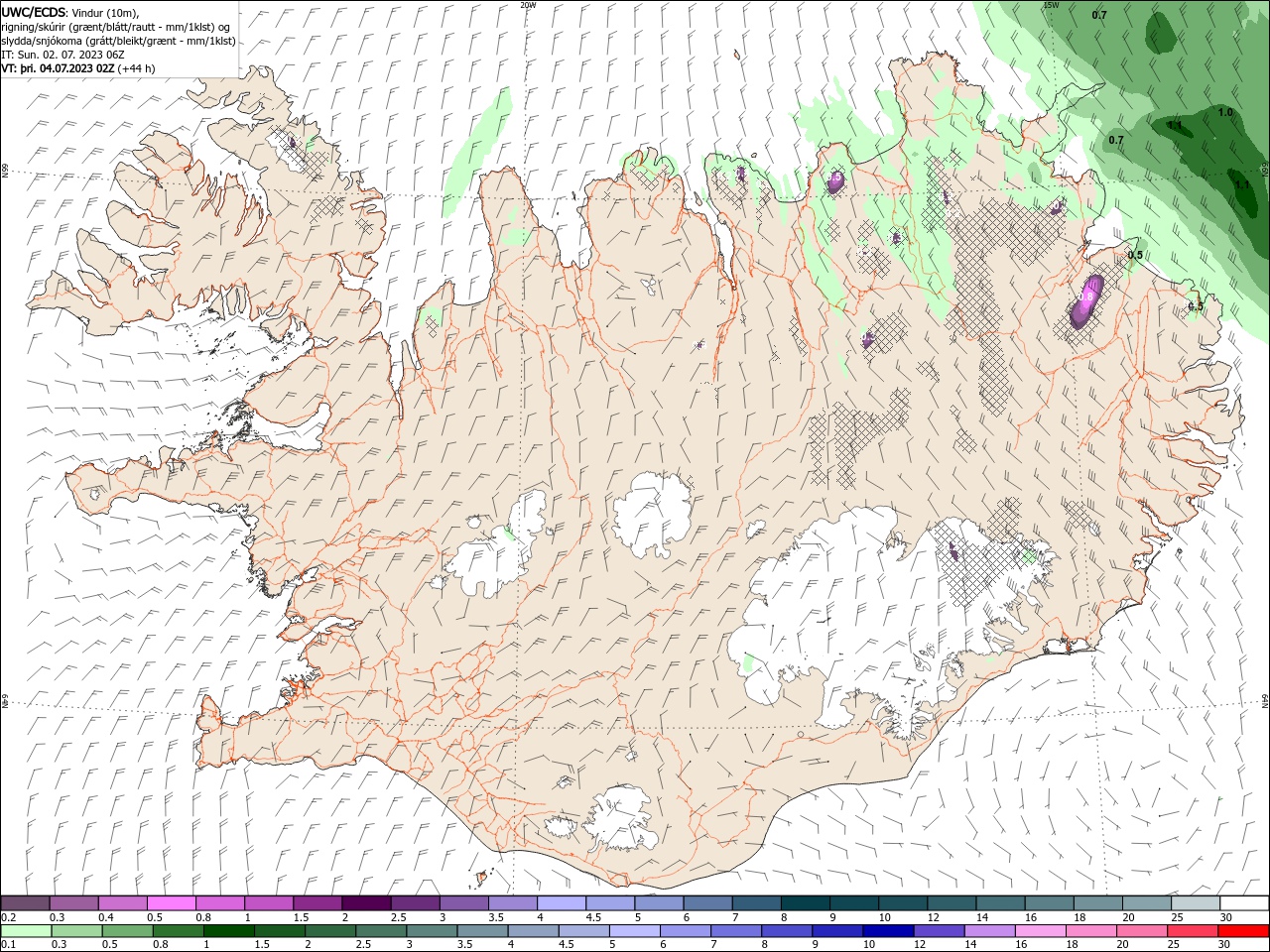Select the 20 swatch in the snow legend row

[x=1148, y=903]
